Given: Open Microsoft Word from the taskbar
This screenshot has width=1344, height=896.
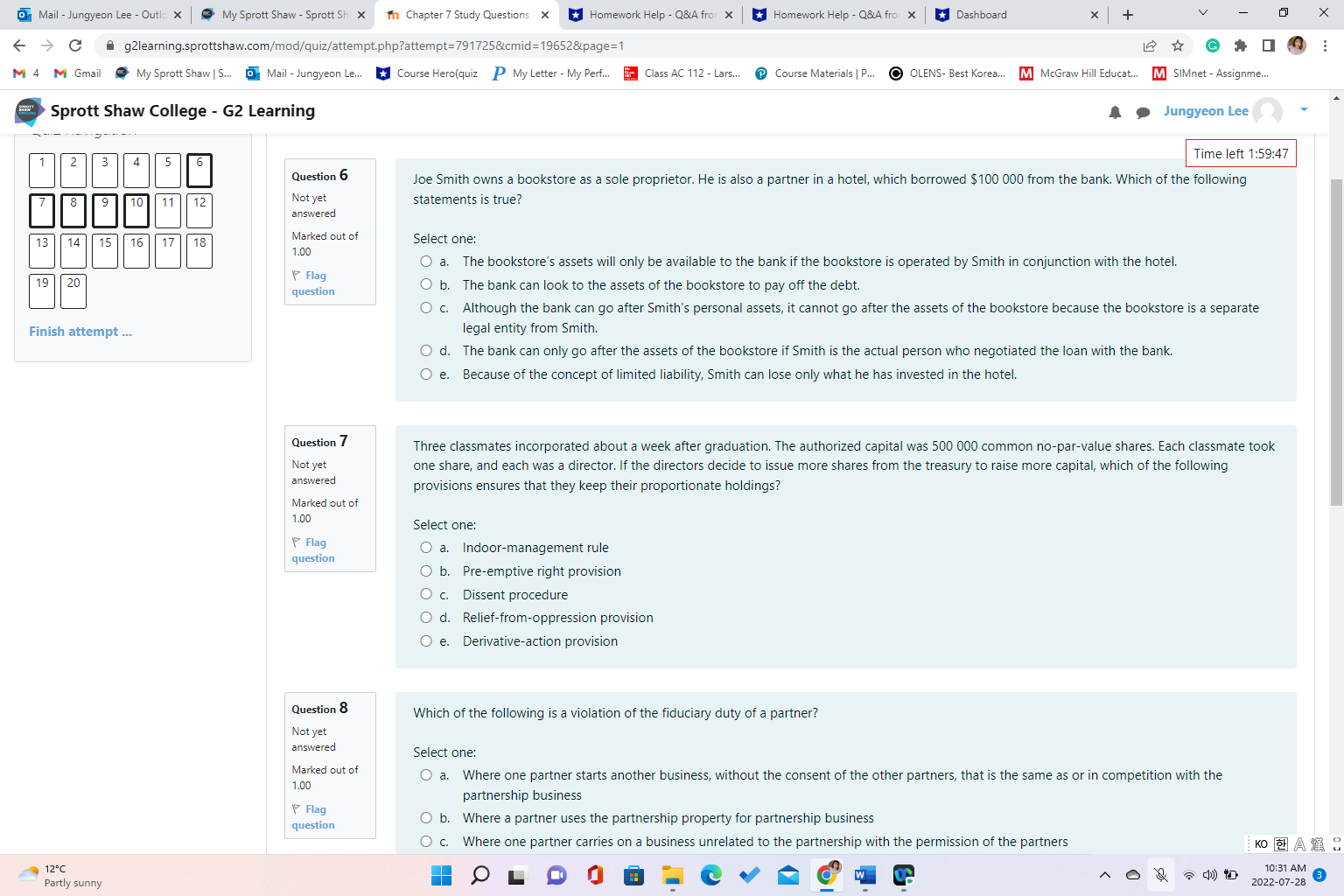Looking at the screenshot, I should (x=865, y=875).
